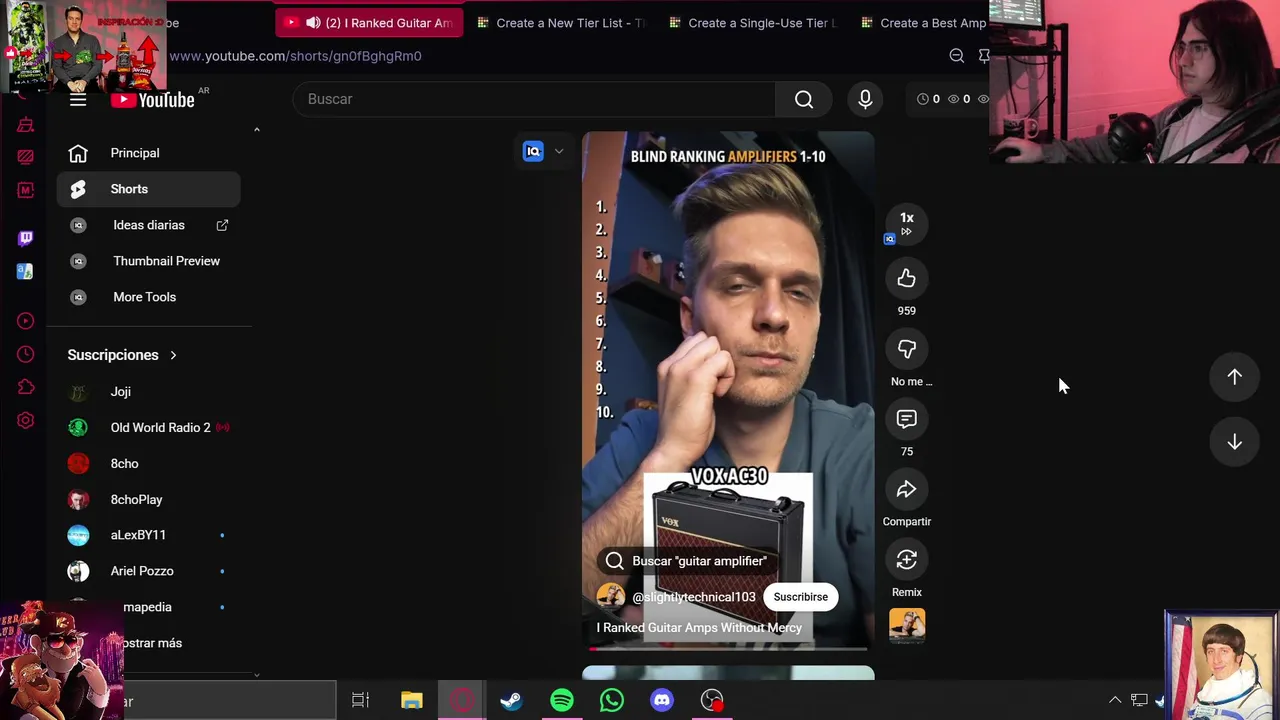Open Twitch in Opera GX sidebar
This screenshot has height=720, width=1280.
pyautogui.click(x=26, y=238)
